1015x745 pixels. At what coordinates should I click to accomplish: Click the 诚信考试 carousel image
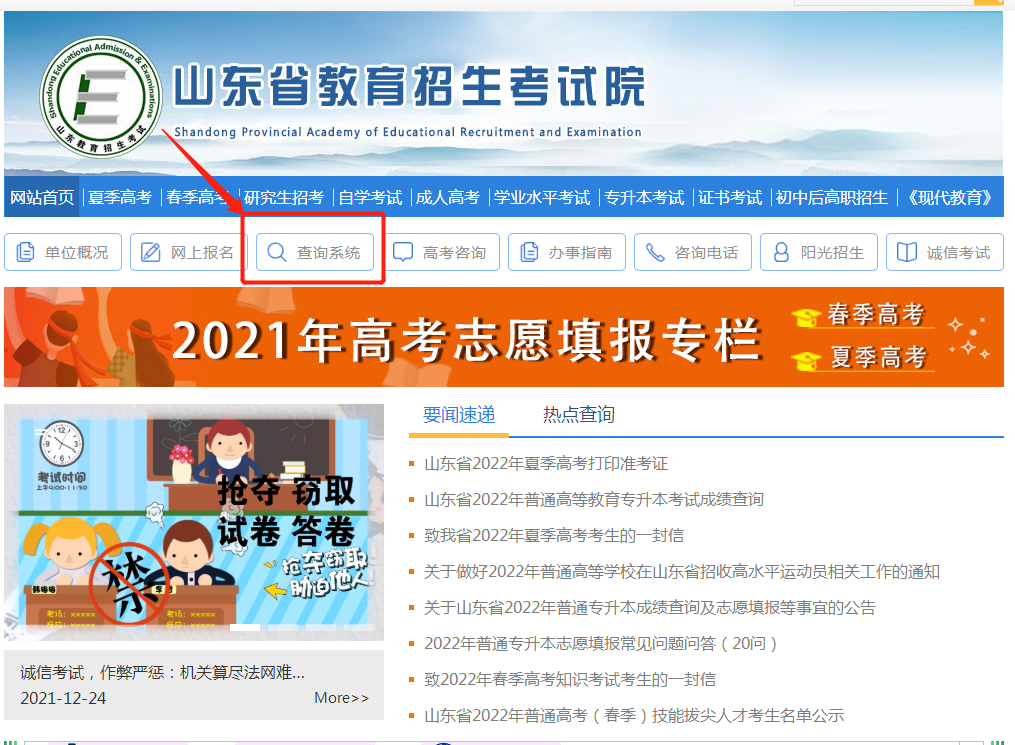click(195, 522)
